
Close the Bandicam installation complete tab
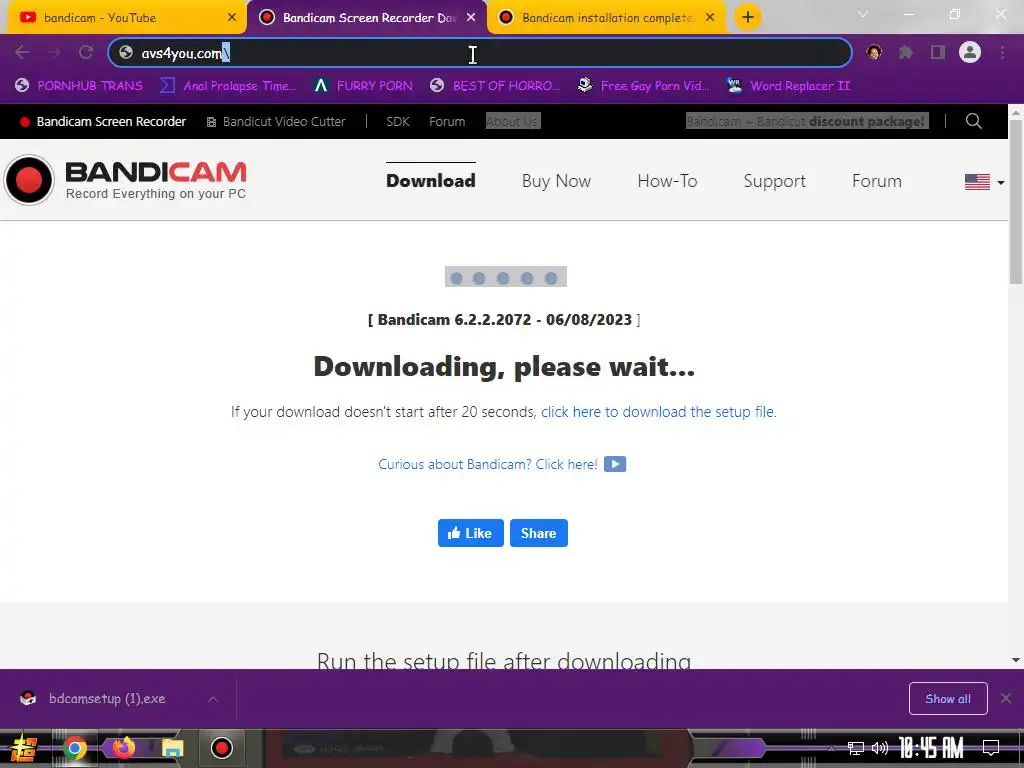click(710, 18)
